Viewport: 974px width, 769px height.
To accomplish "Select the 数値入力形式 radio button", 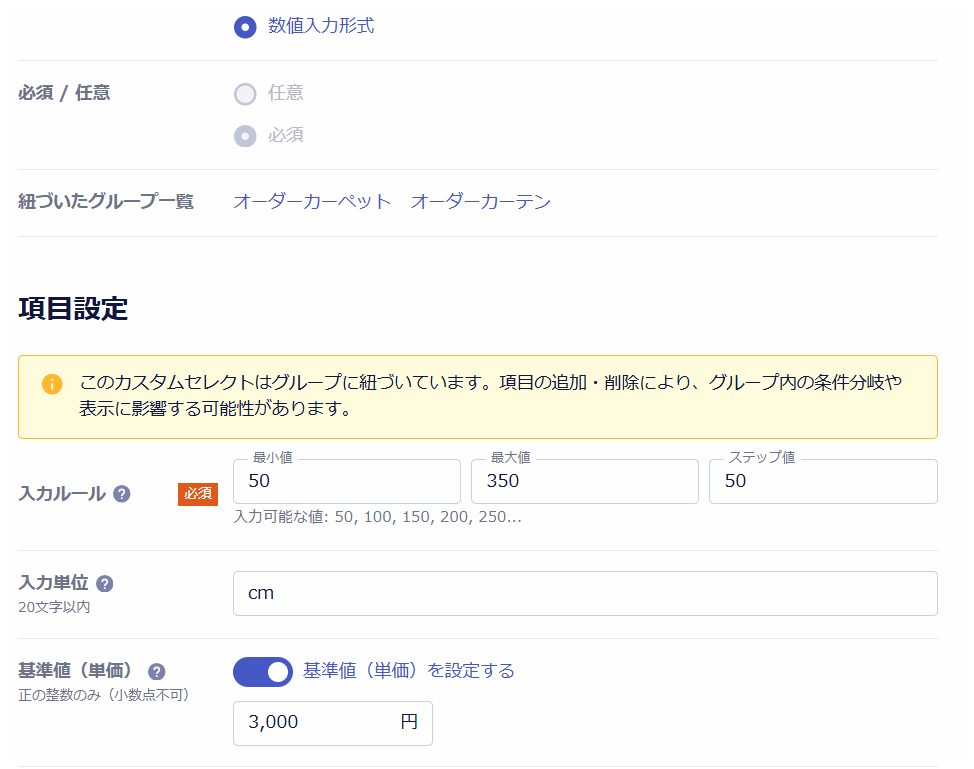I will point(245,27).
